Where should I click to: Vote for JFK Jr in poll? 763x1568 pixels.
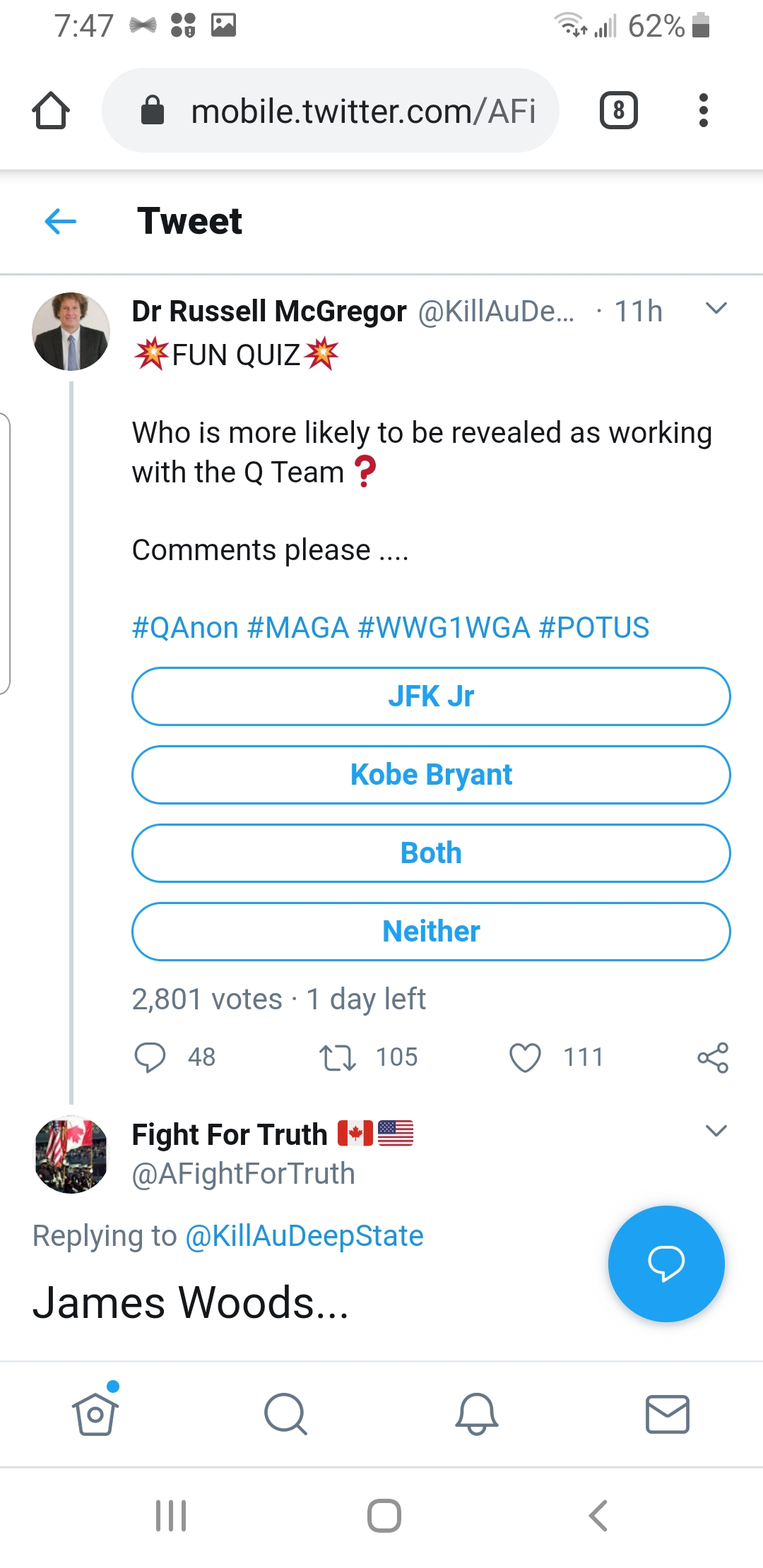point(431,696)
